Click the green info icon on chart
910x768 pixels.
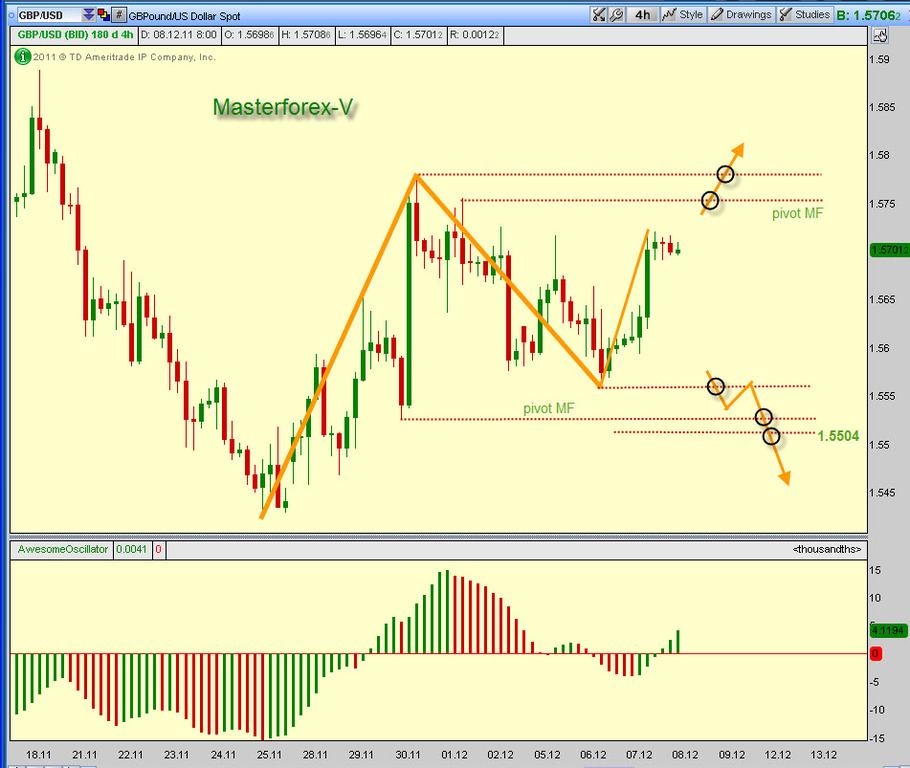23,57
